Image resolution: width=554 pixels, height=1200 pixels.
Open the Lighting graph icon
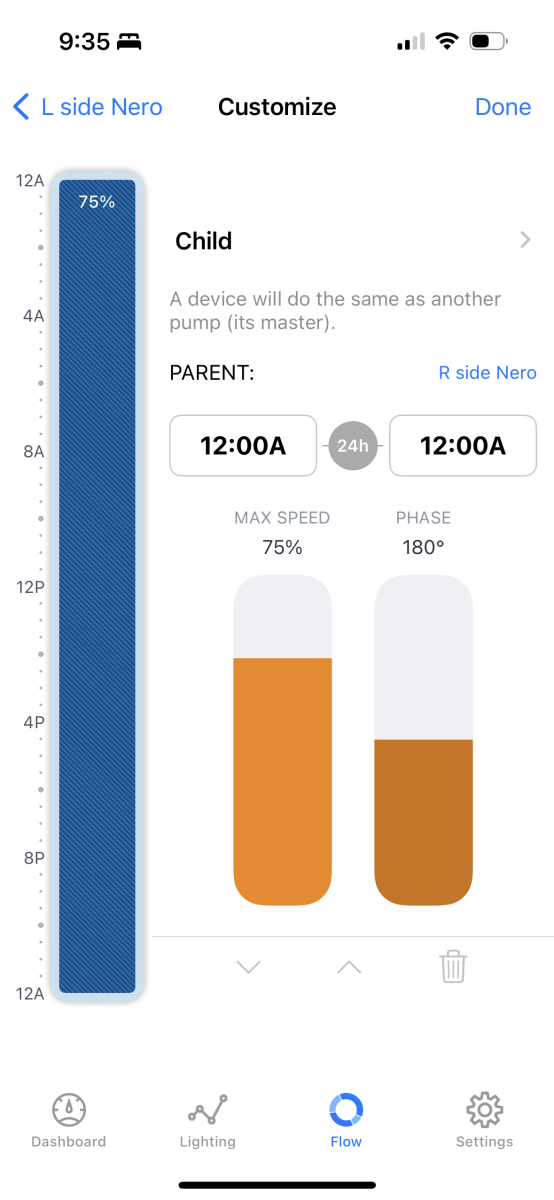pyautogui.click(x=207, y=1110)
